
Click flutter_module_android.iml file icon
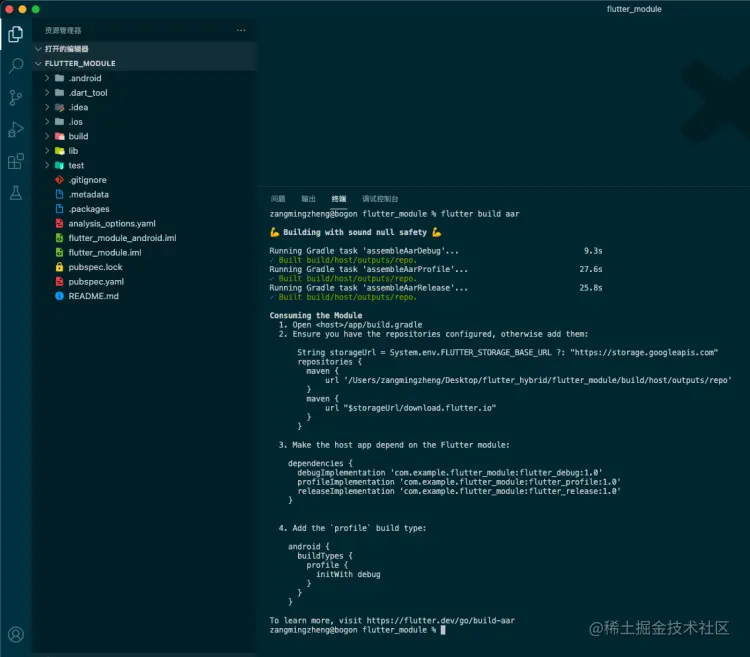click(59, 238)
